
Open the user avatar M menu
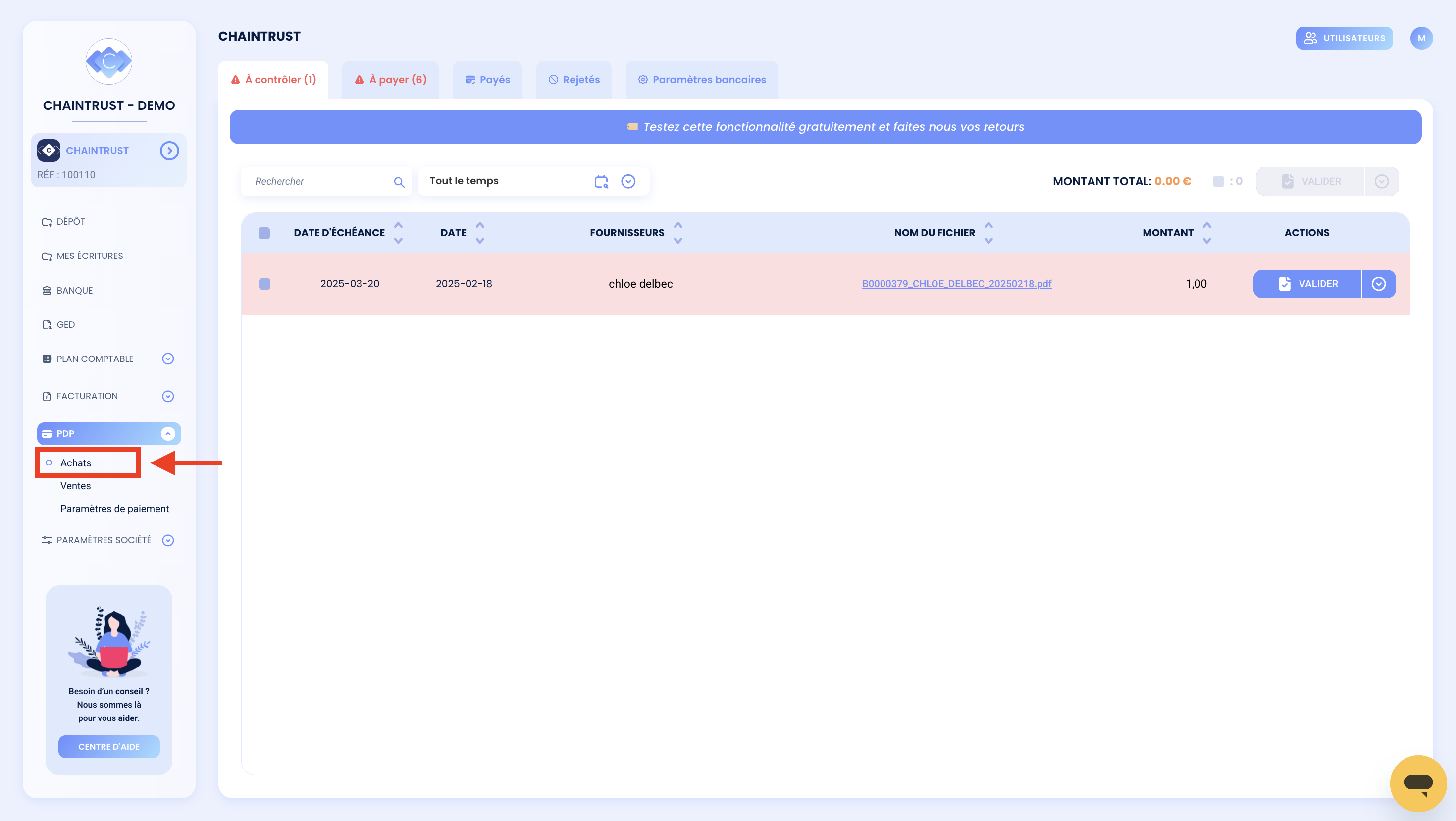click(x=1421, y=39)
